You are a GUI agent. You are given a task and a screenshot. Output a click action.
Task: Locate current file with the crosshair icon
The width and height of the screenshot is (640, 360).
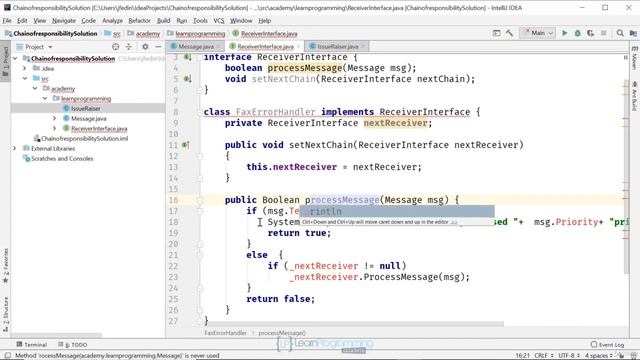116,47
